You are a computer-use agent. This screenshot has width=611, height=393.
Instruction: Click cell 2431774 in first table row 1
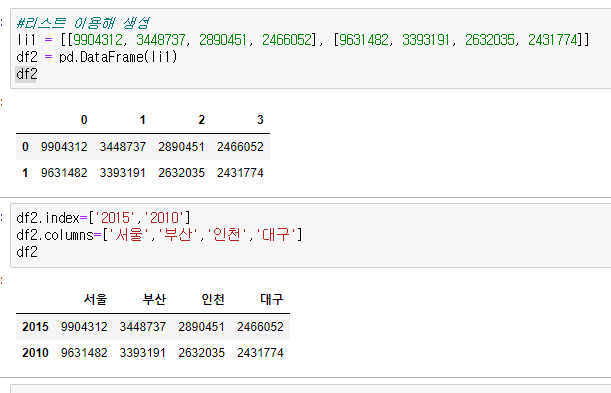click(240, 173)
